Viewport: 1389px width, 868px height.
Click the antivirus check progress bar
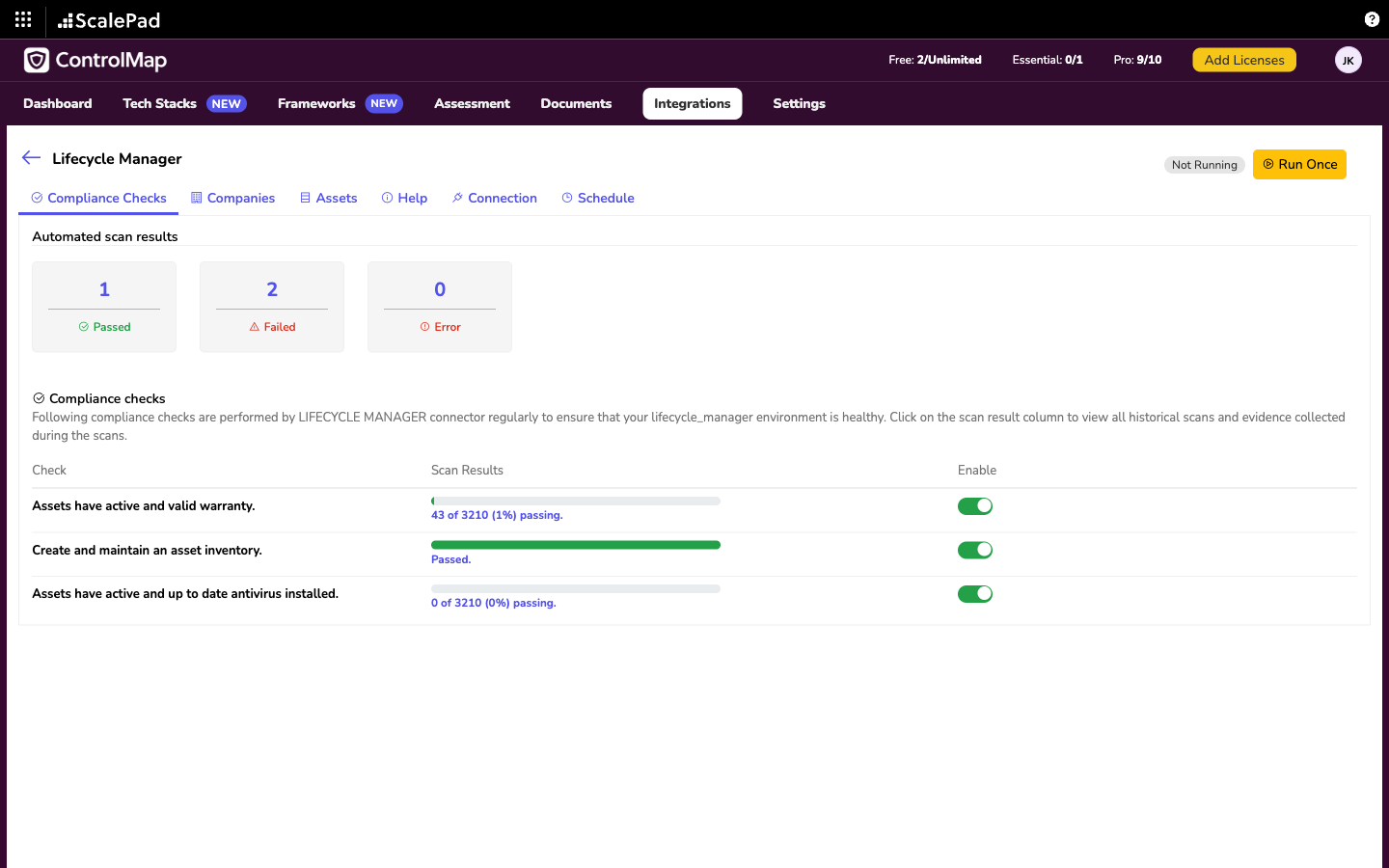click(x=576, y=588)
